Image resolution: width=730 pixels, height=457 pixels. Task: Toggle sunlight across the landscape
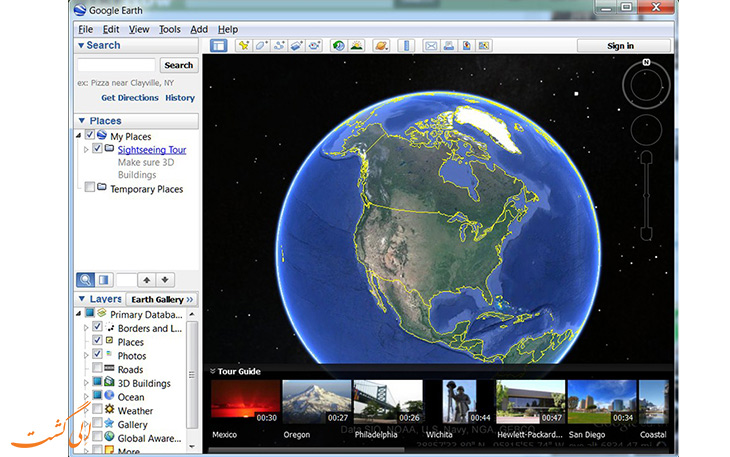tap(357, 46)
